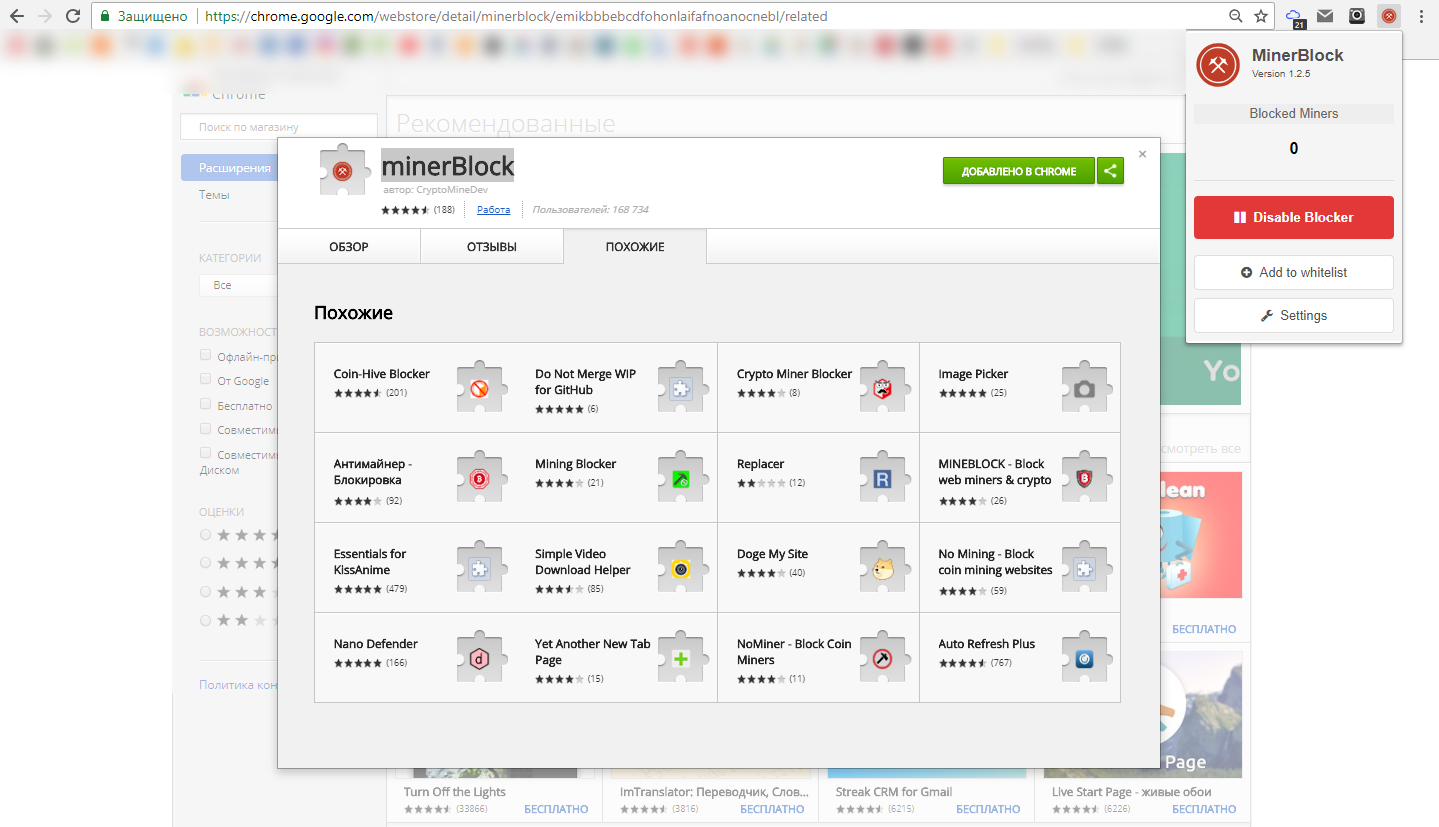The height and width of the screenshot is (827, 1439).
Task: Toggle the MinerBlock toolbar extension icon
Action: coord(1389,16)
